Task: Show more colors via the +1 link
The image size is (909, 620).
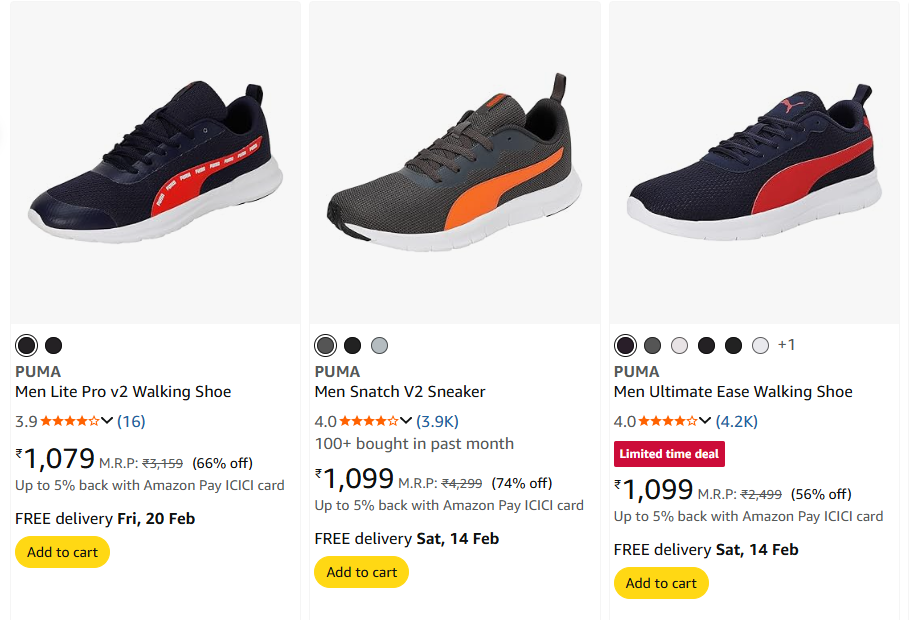Action: 786,345
